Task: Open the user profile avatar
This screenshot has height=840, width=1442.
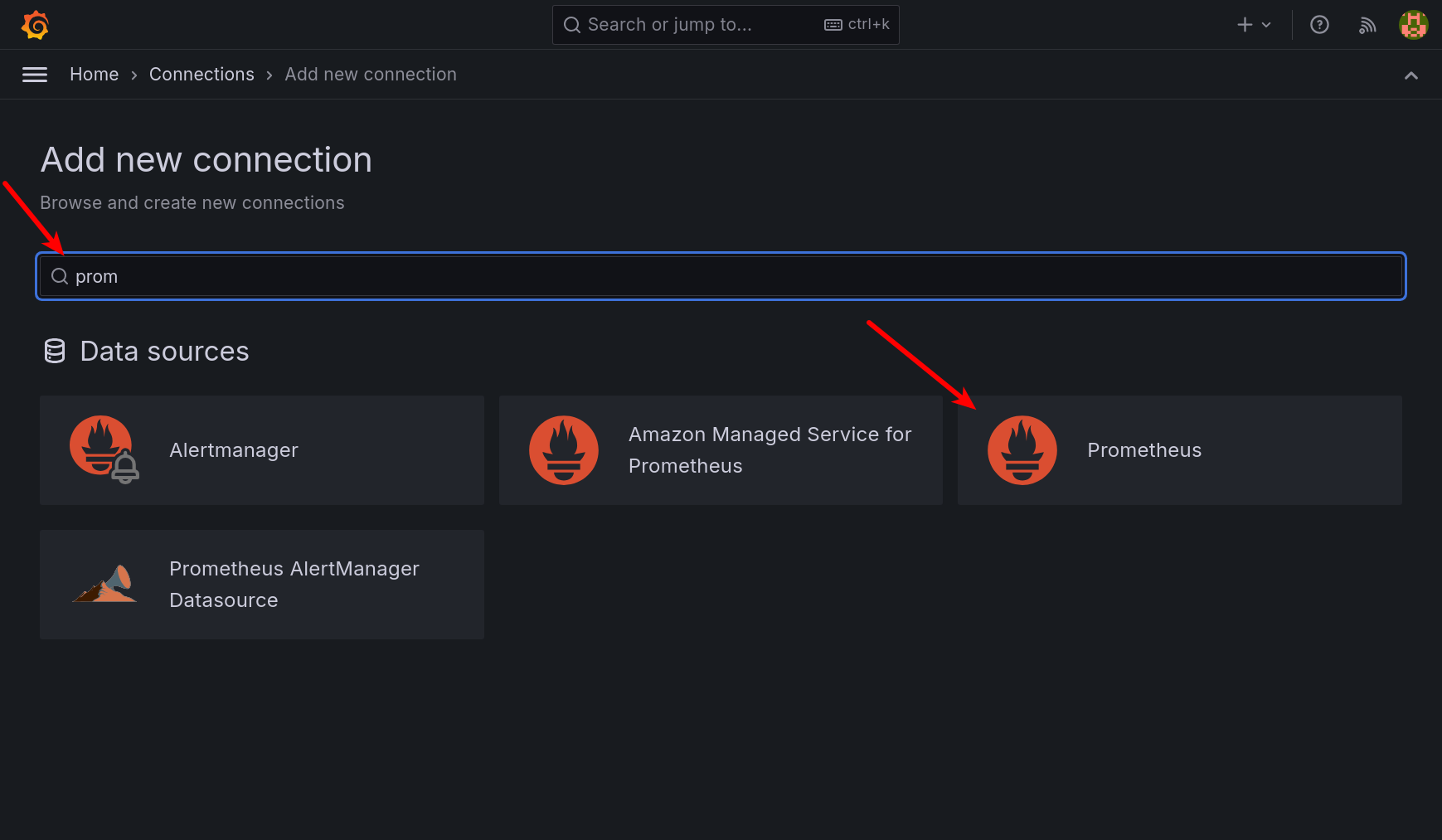Action: click(1413, 25)
